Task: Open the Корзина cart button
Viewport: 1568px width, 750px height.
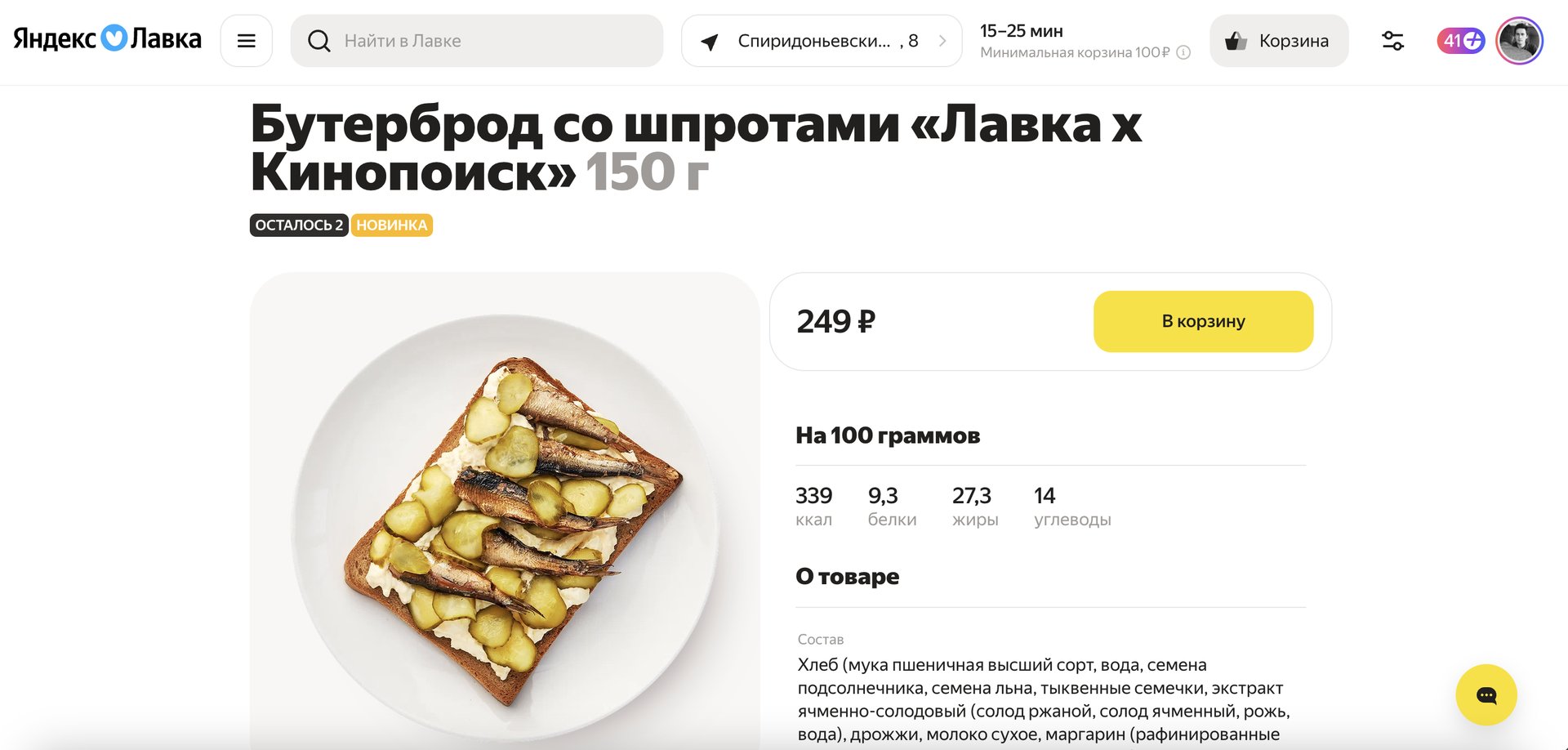Action: click(1279, 41)
